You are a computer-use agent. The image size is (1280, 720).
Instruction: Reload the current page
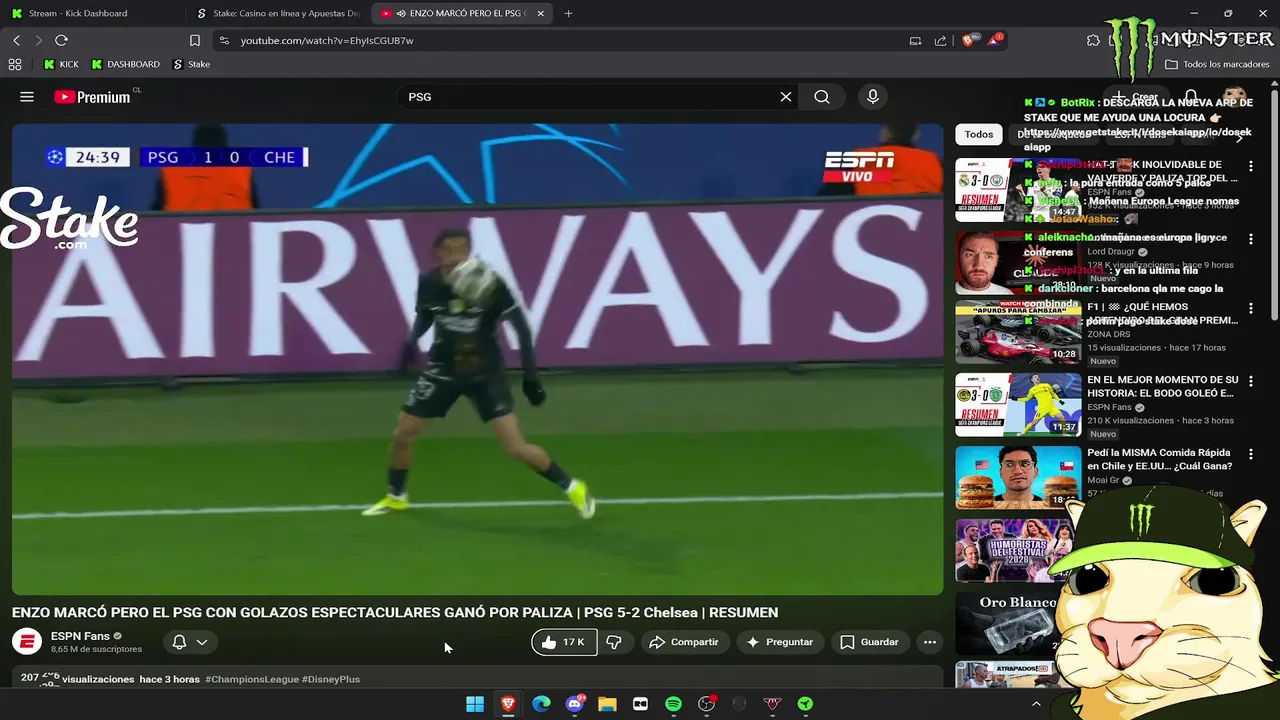point(61,40)
